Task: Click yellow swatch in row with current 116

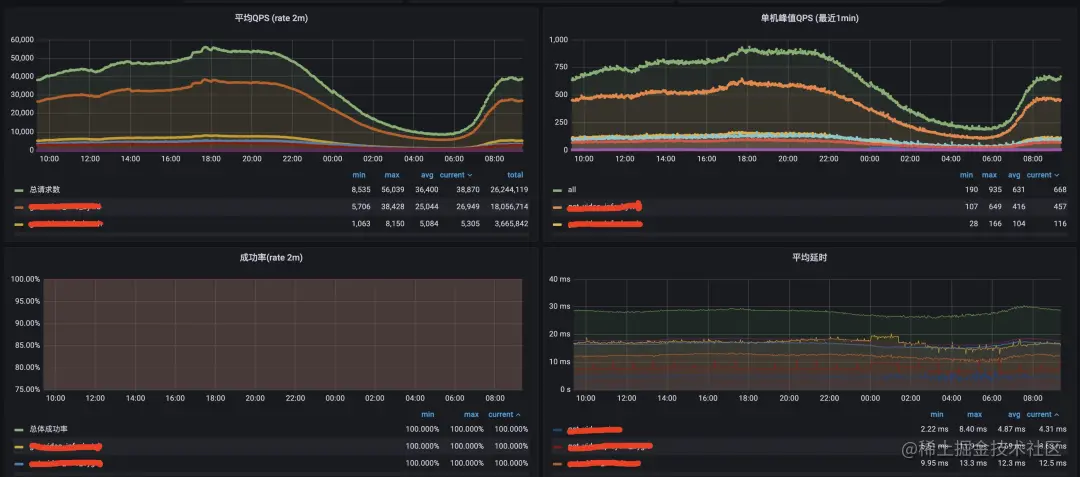Action: [x=557, y=224]
